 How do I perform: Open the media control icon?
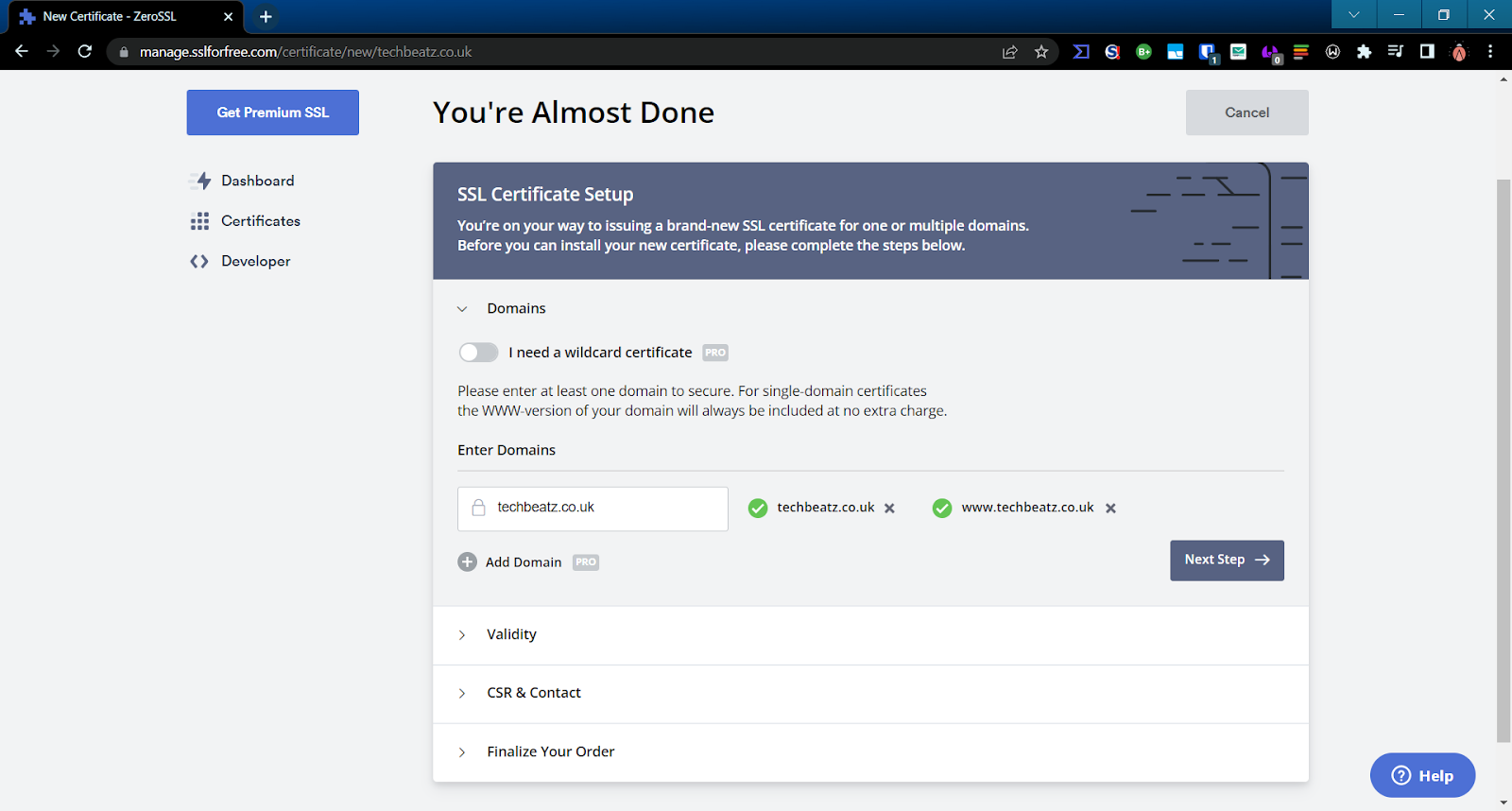point(1395,52)
